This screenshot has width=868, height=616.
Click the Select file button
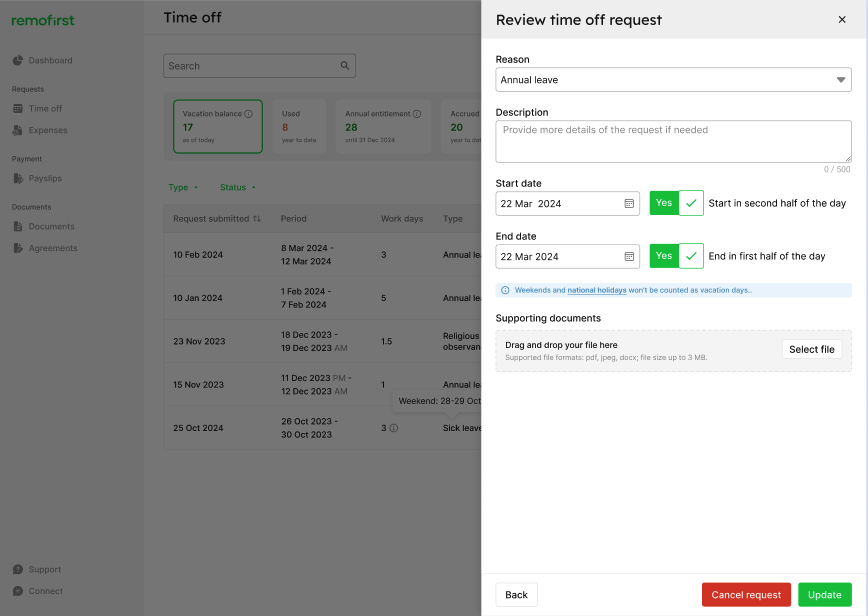click(812, 349)
